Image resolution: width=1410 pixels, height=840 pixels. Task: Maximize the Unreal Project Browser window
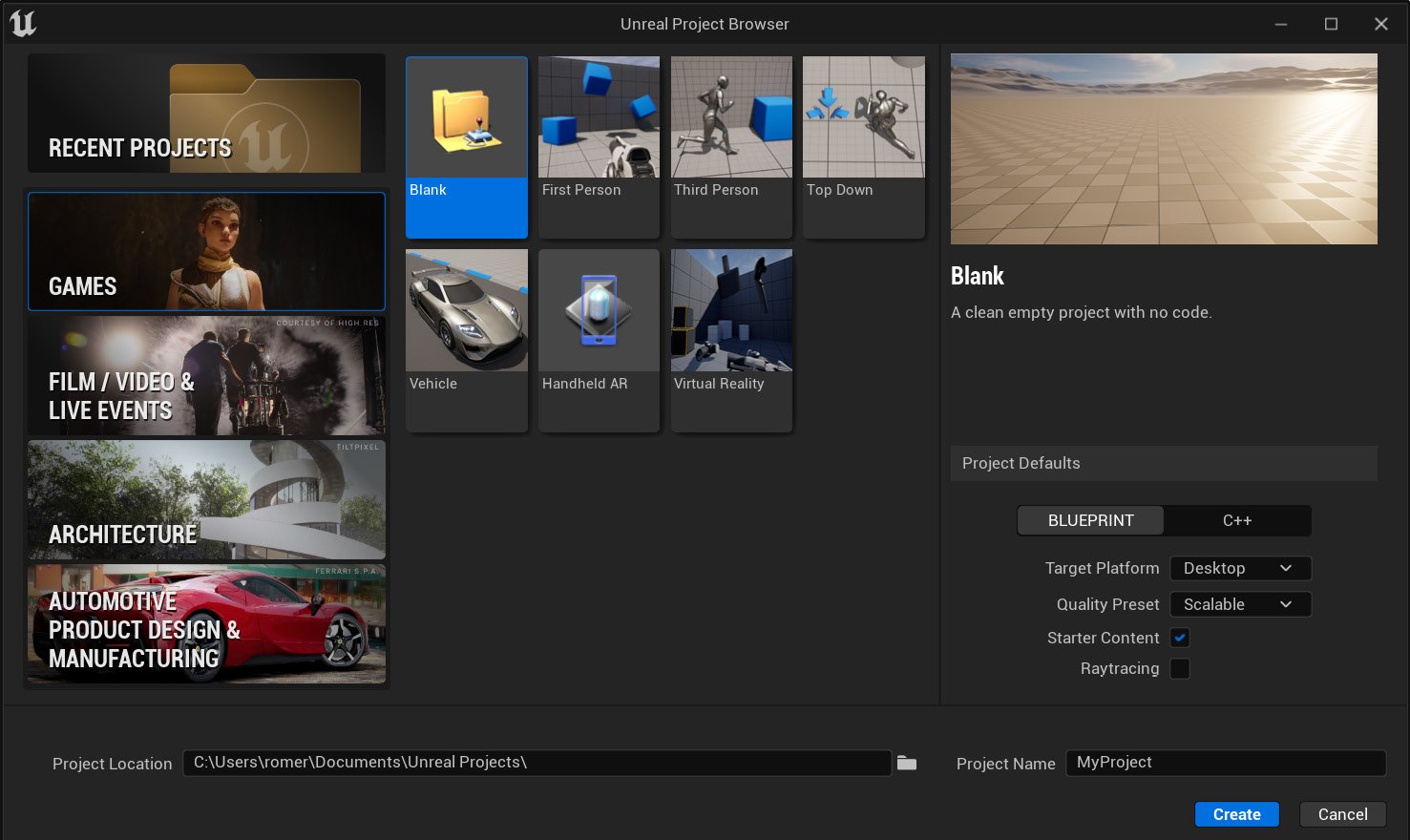1331,24
